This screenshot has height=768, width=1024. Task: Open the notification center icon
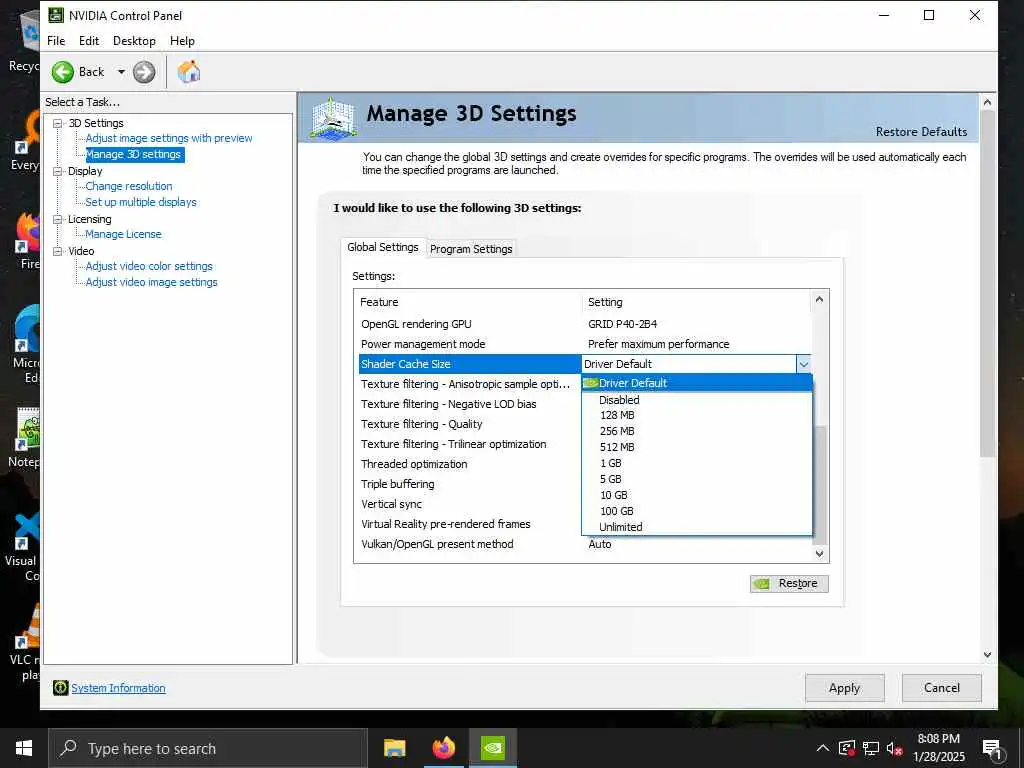pos(992,750)
